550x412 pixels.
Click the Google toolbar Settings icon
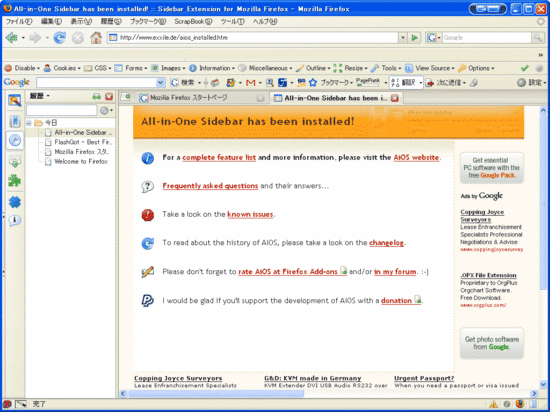tap(530, 83)
